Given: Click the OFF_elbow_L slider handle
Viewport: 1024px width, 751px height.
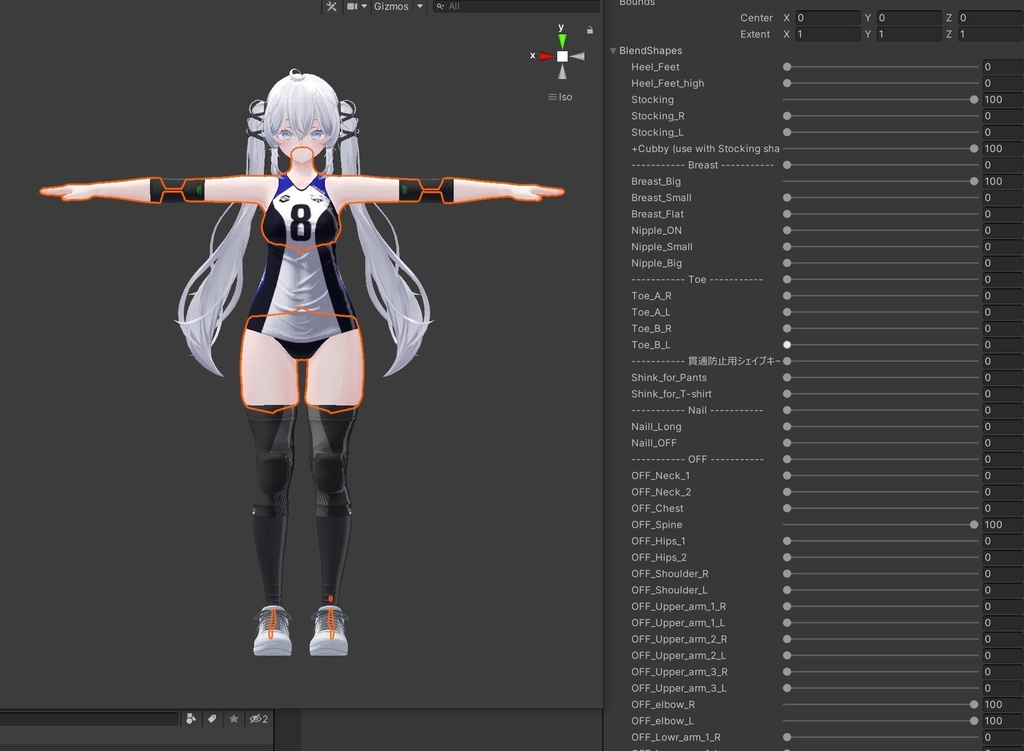Looking at the screenshot, I should (974, 720).
